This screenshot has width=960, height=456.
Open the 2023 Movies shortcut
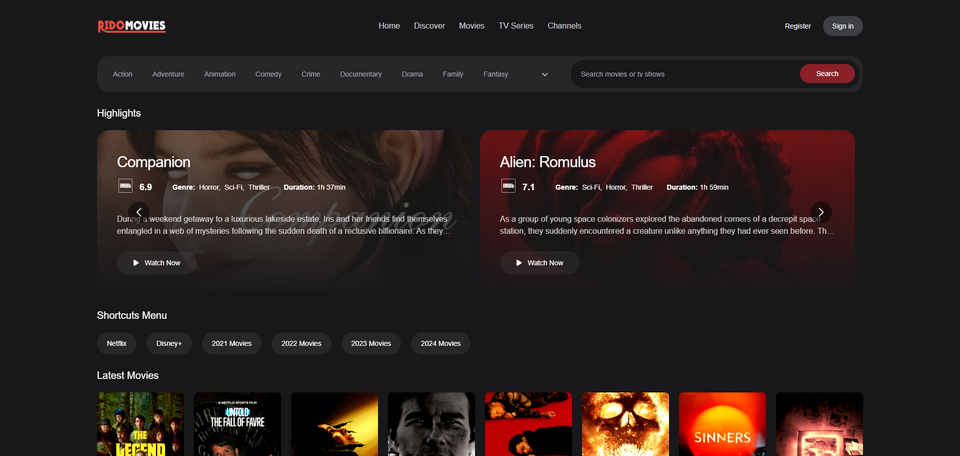[371, 343]
